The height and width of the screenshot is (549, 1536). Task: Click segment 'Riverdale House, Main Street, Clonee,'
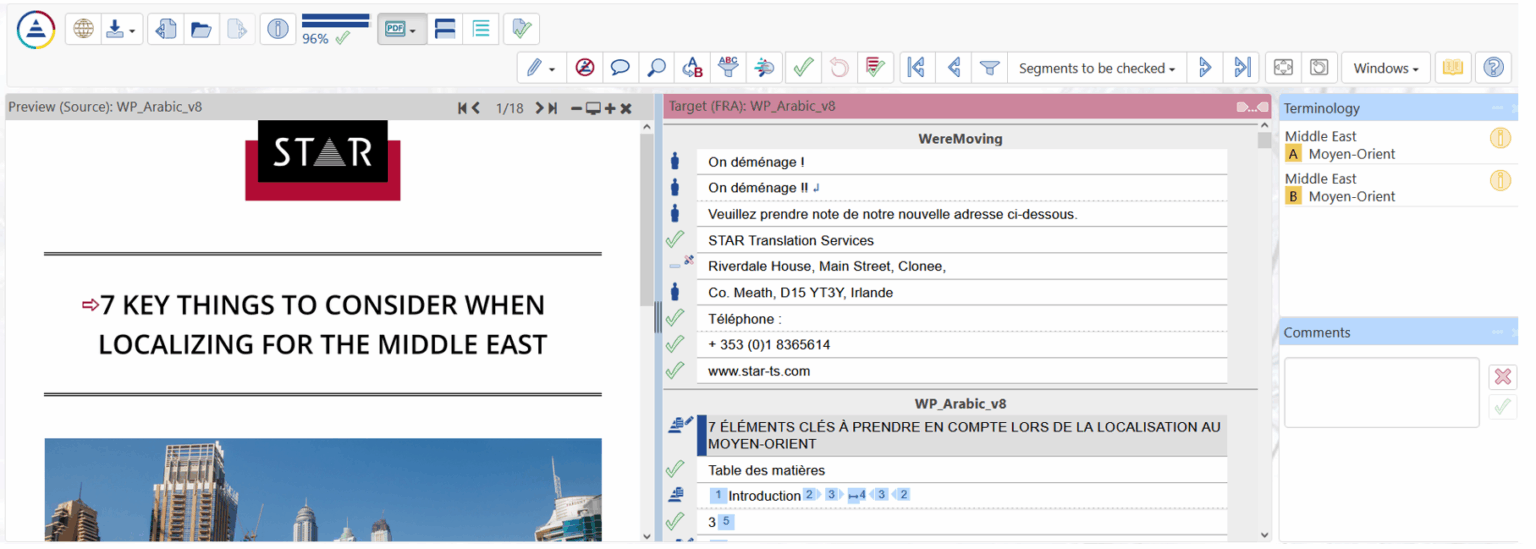[x=961, y=266]
